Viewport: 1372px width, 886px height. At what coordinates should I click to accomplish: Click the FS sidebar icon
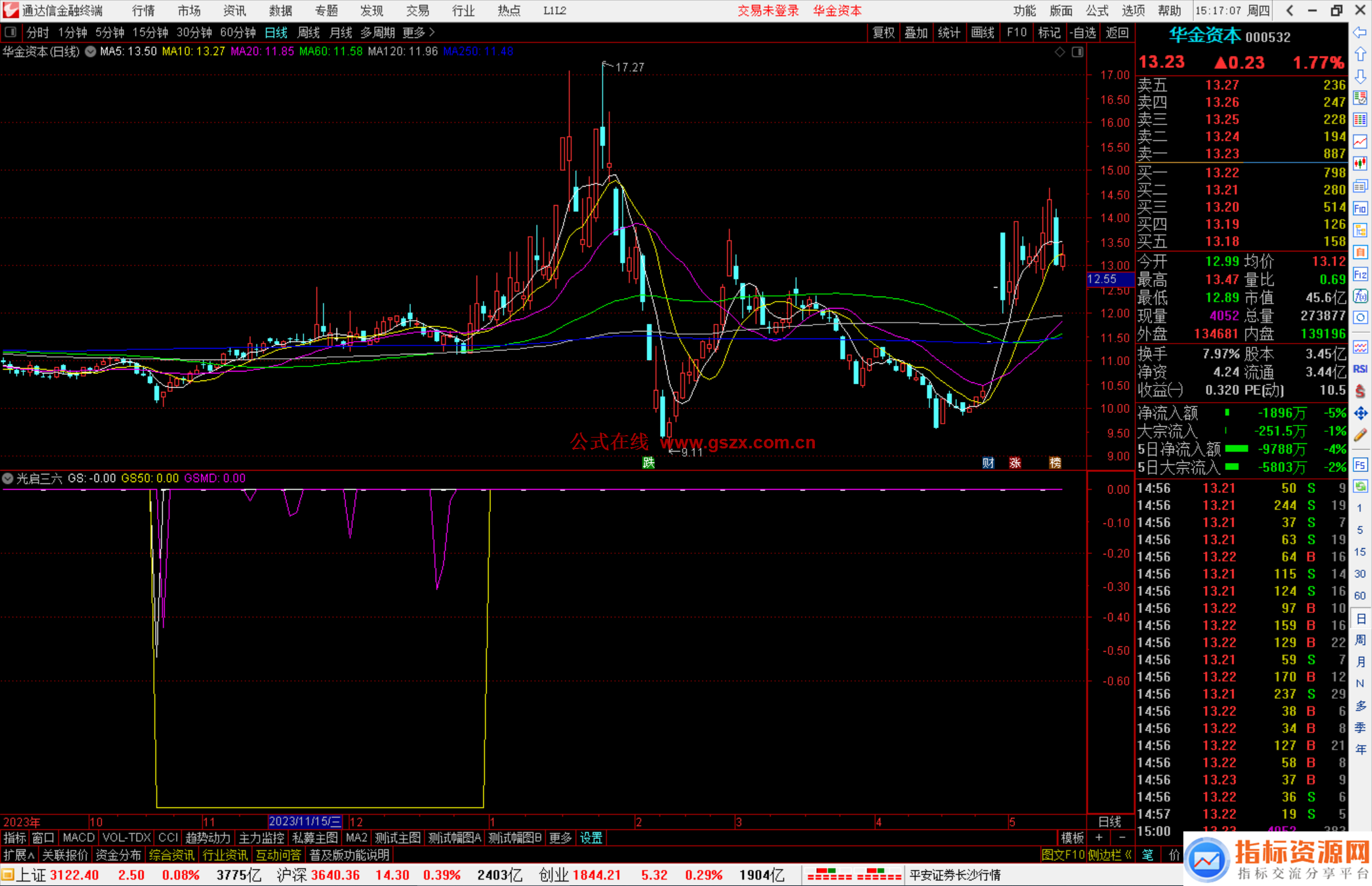[1360, 465]
